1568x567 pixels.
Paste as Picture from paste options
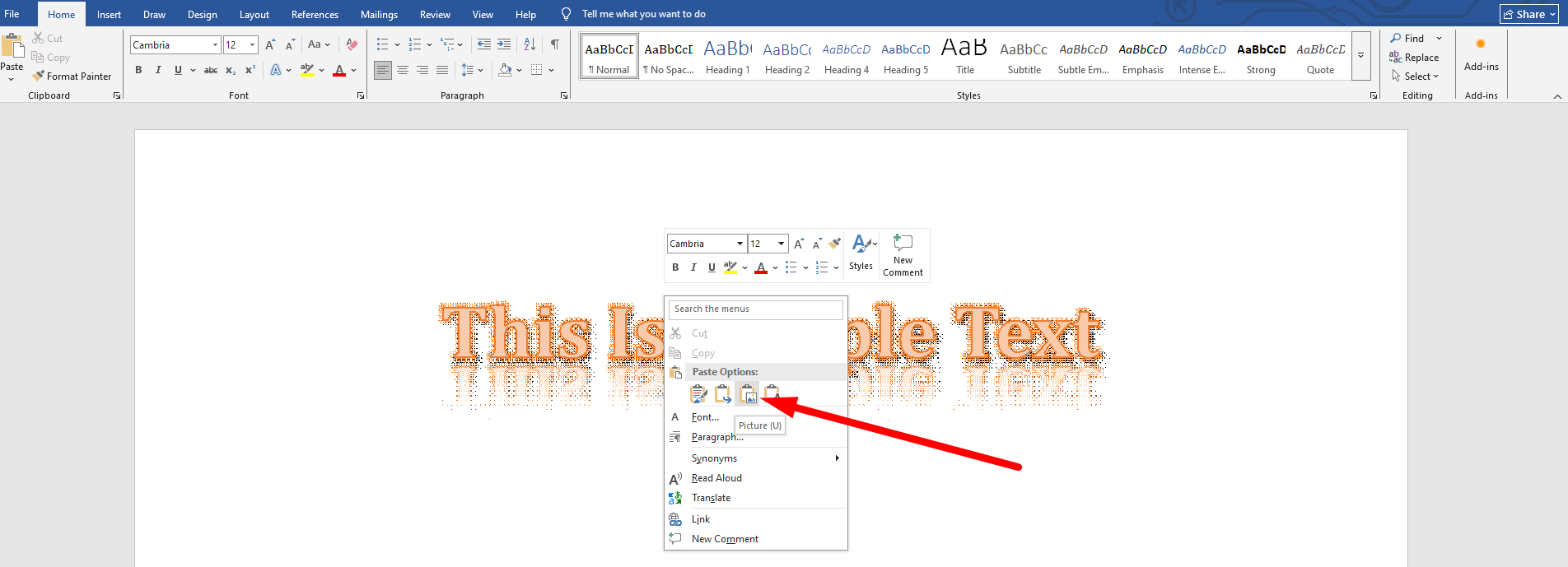click(x=748, y=394)
